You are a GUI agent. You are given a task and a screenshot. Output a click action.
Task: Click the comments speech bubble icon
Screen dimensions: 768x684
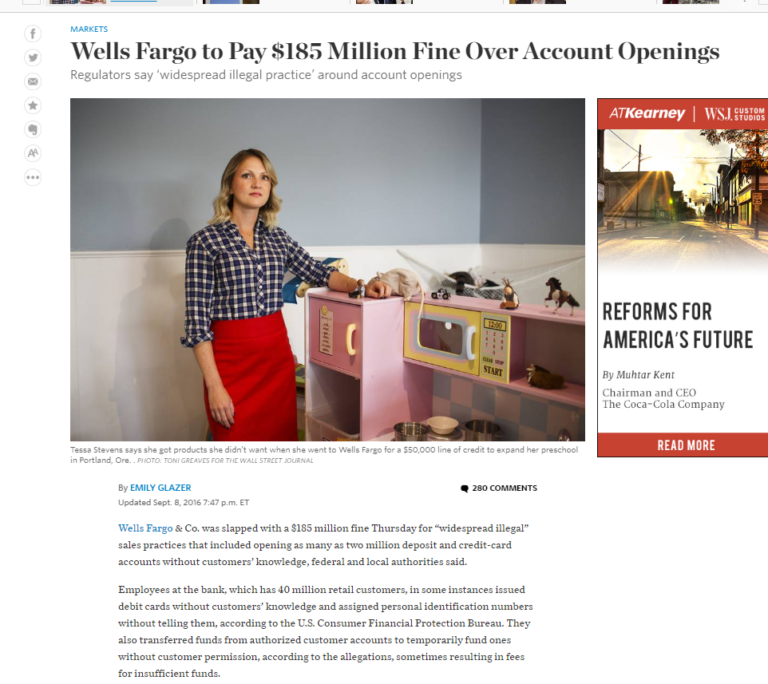coord(464,489)
